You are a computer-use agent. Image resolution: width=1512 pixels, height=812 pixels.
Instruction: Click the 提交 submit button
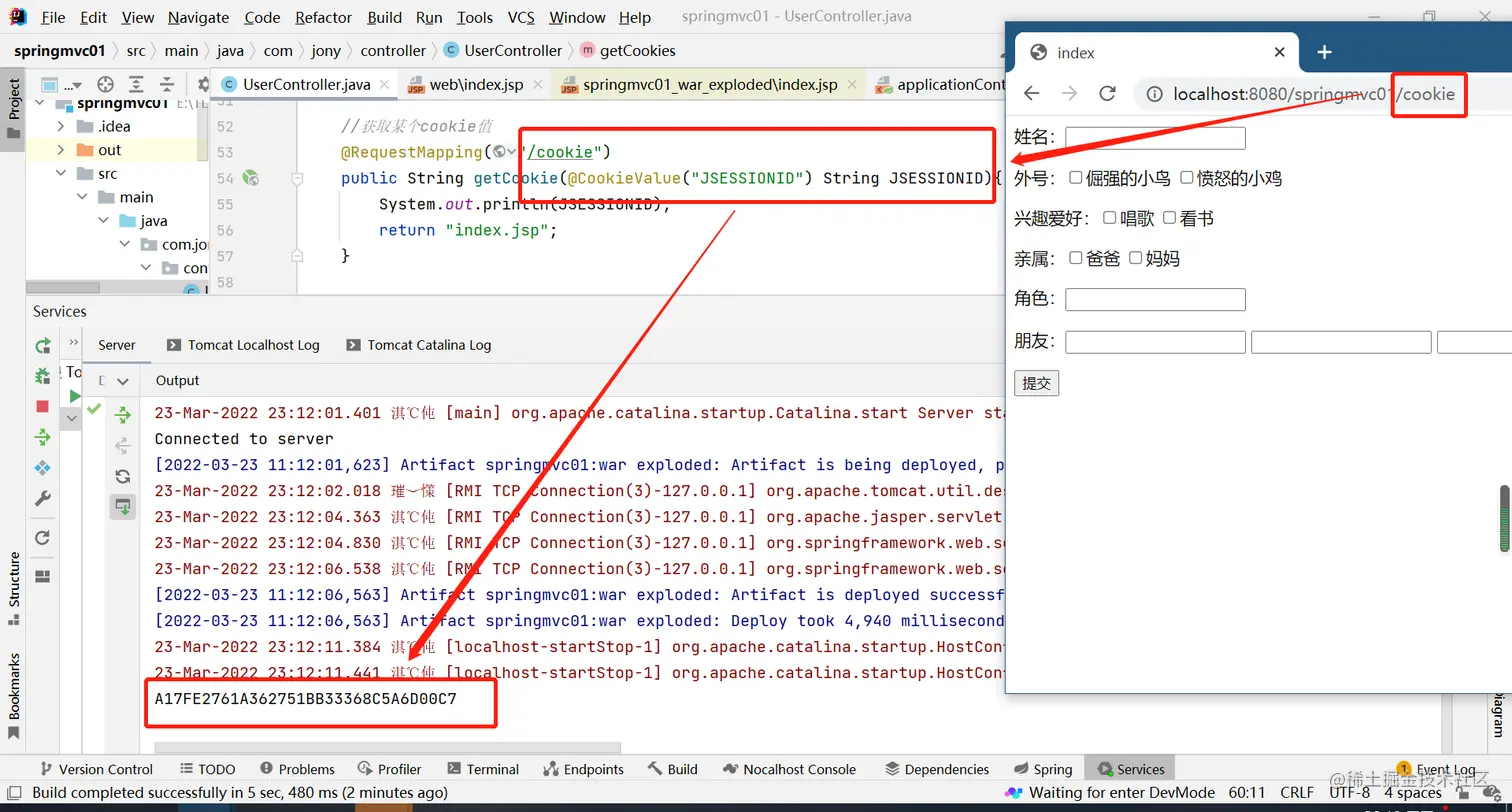coord(1036,383)
